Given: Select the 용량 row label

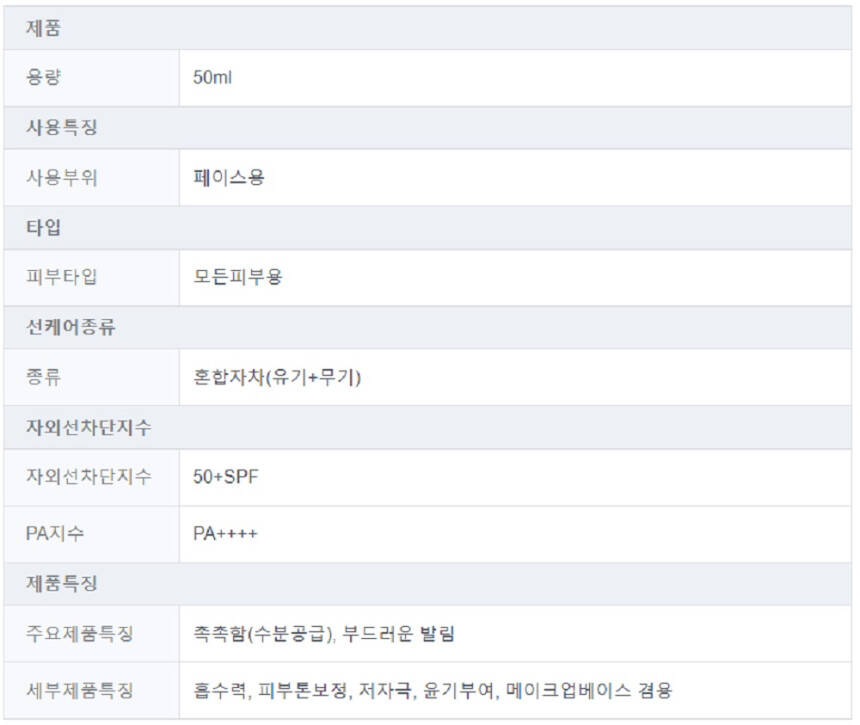Looking at the screenshot, I should pos(43,78).
